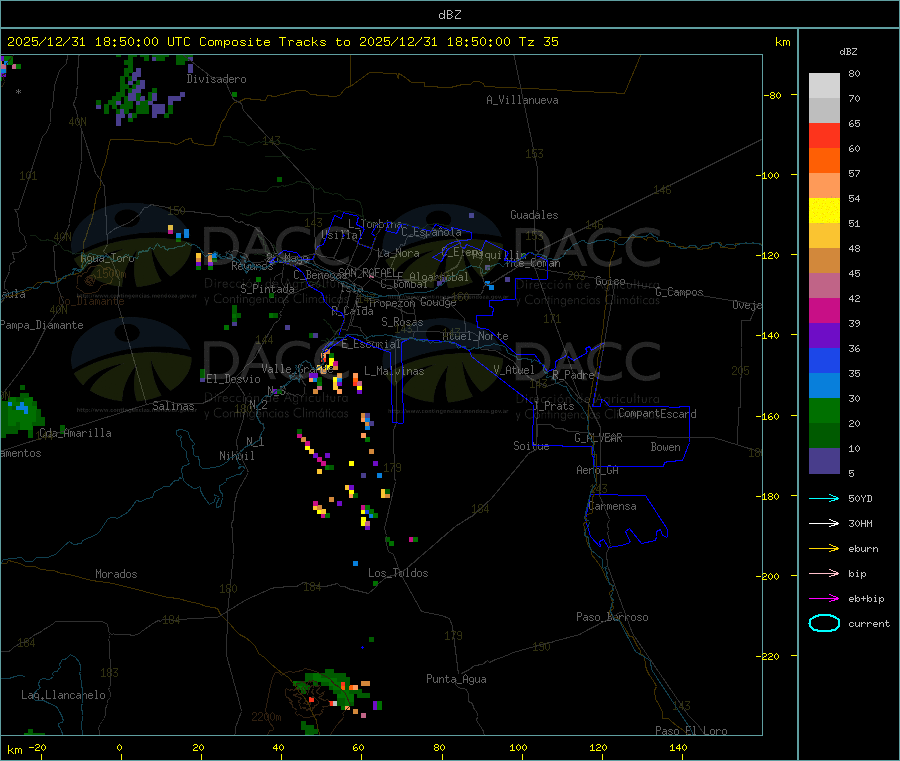Image resolution: width=900 pixels, height=761 pixels.
Task: Click the 30HM white arrow legend icon
Action: (x=824, y=523)
